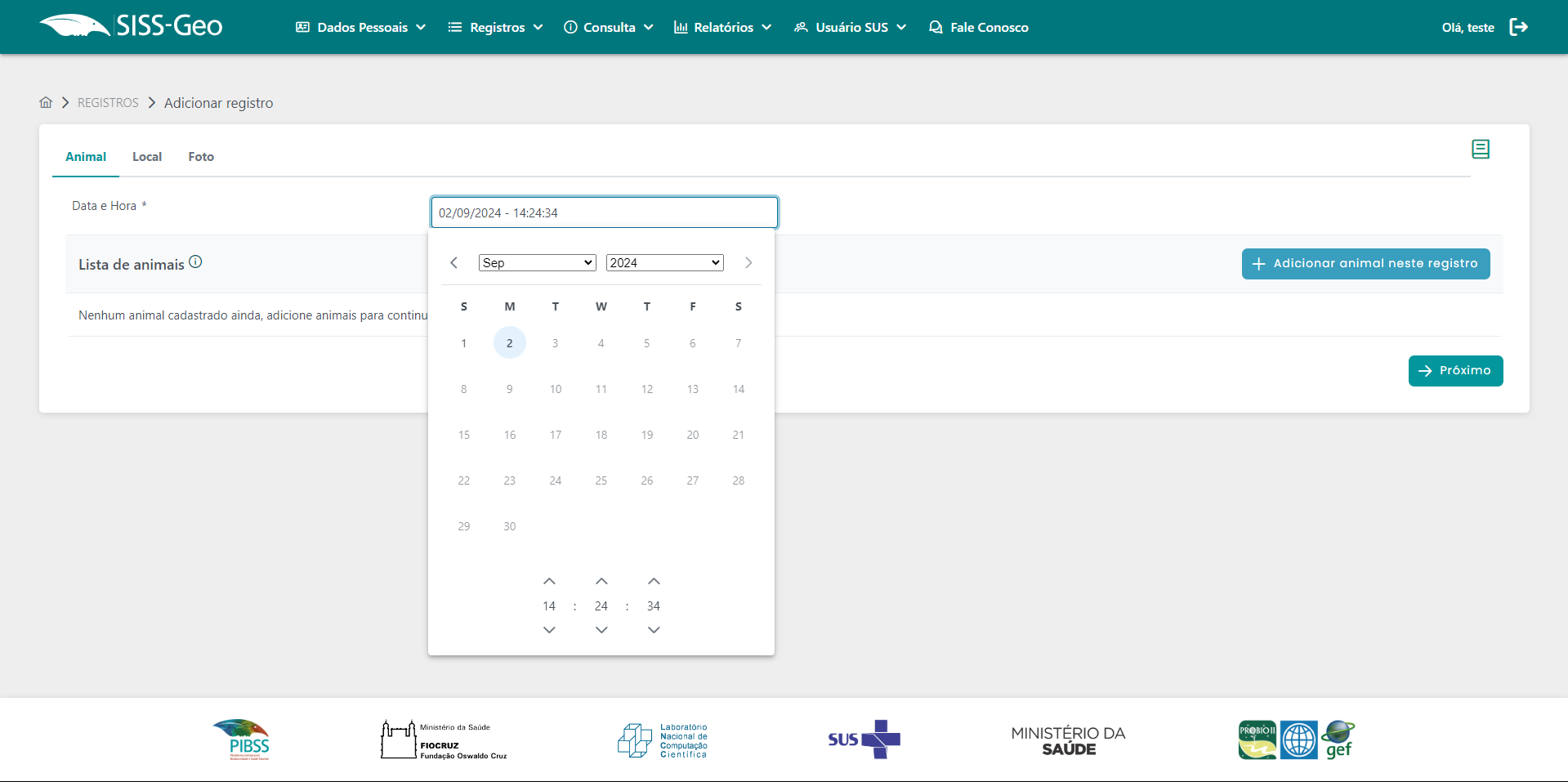The height and width of the screenshot is (782, 1568).
Task: Click the seconds value 34
Action: 654,606
